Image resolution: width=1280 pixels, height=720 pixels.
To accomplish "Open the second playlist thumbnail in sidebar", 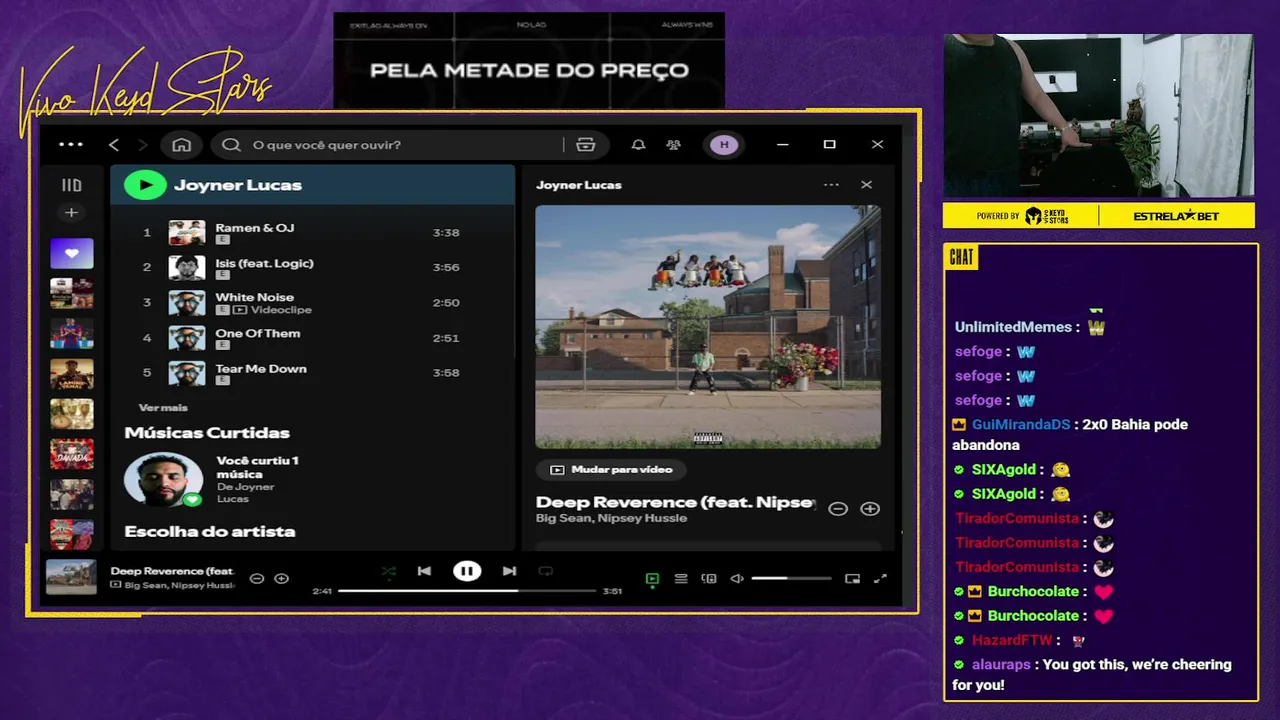I will [72, 293].
